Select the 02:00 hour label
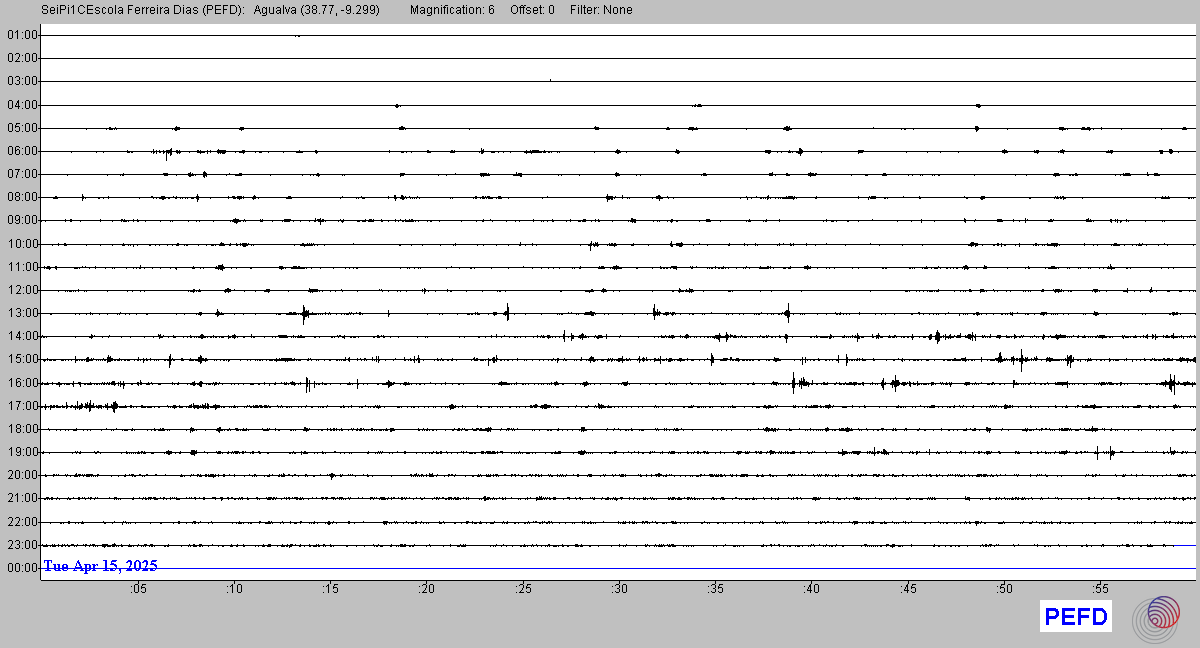 pyautogui.click(x=22, y=58)
